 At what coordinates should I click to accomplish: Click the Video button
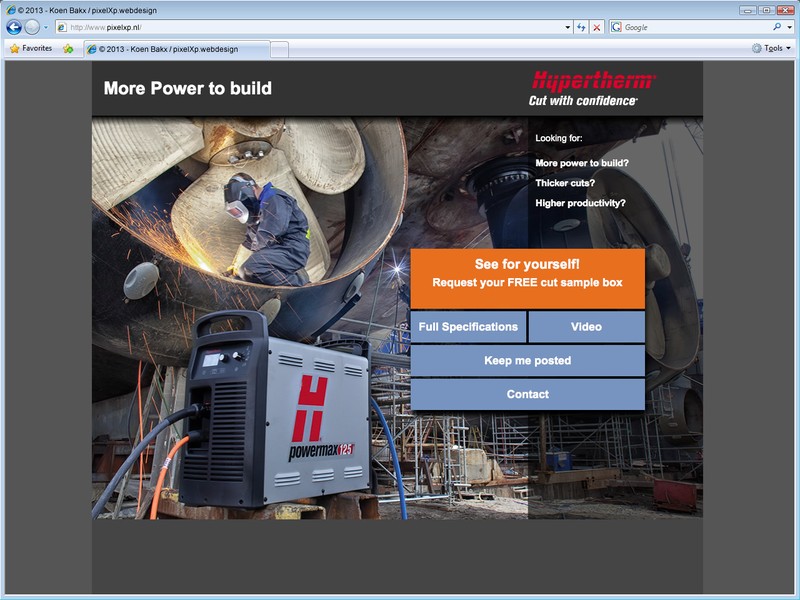[586, 327]
